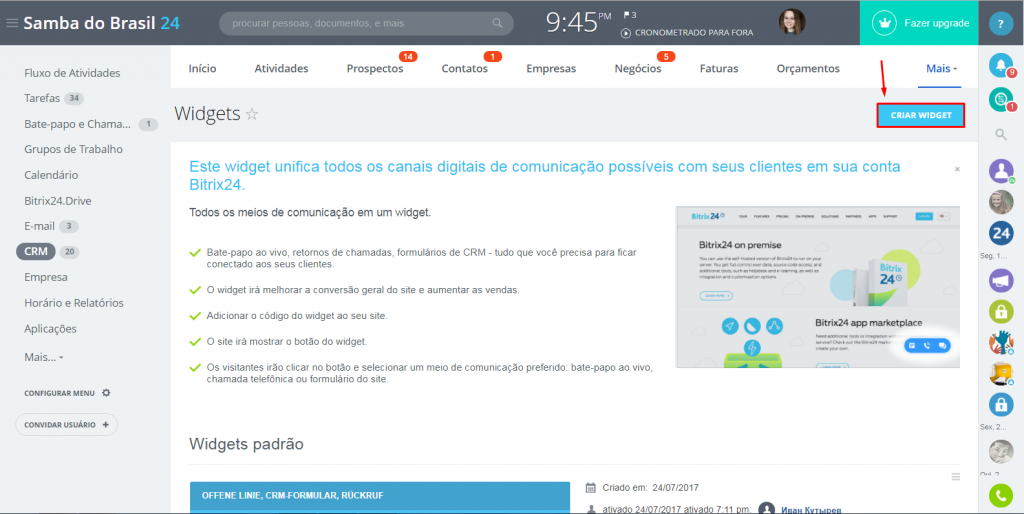The image size is (1024, 514).
Task: Click the Configurar Menu text link
Action: pos(59,393)
